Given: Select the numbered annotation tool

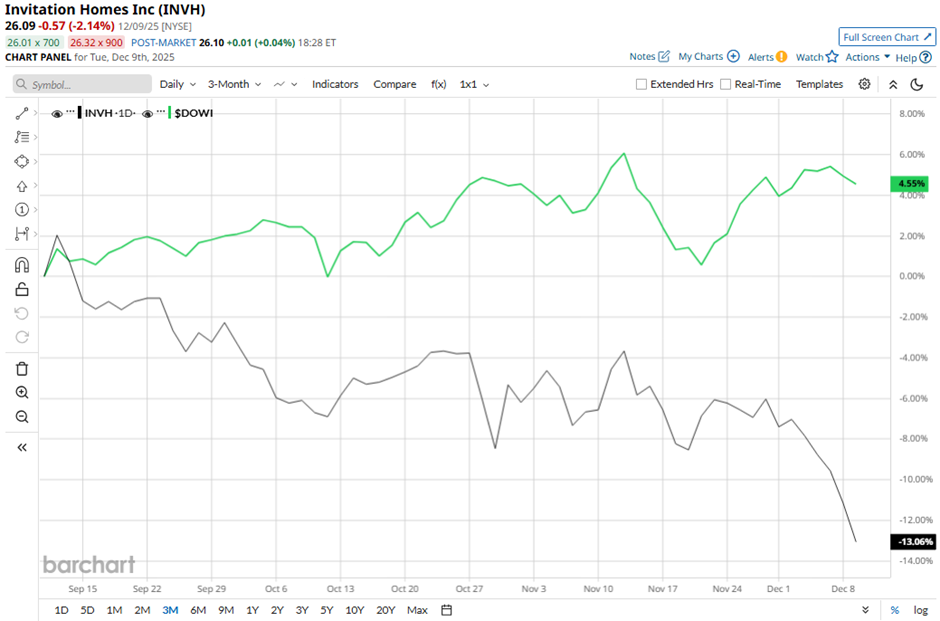Looking at the screenshot, I should (x=22, y=210).
